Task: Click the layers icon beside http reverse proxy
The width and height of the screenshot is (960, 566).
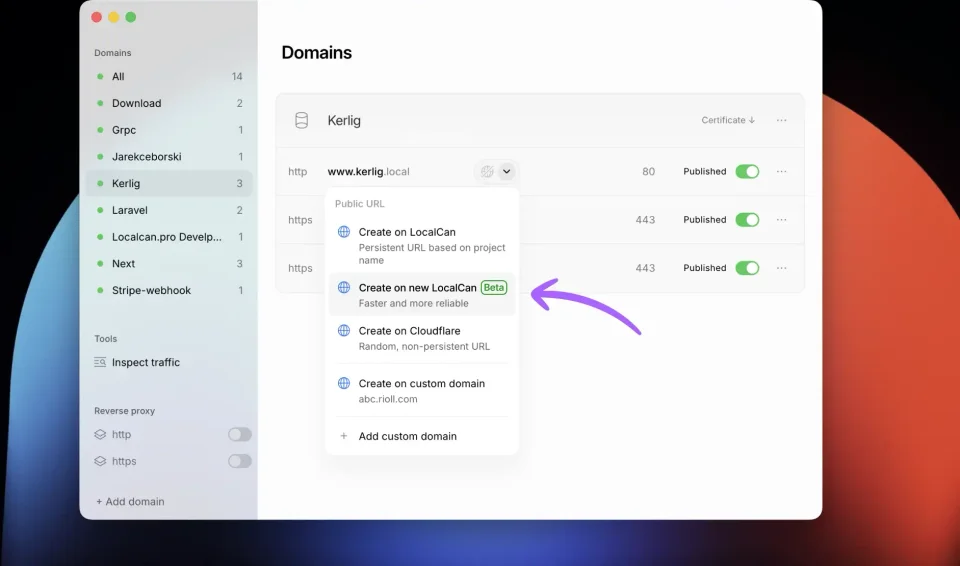Action: 100,434
